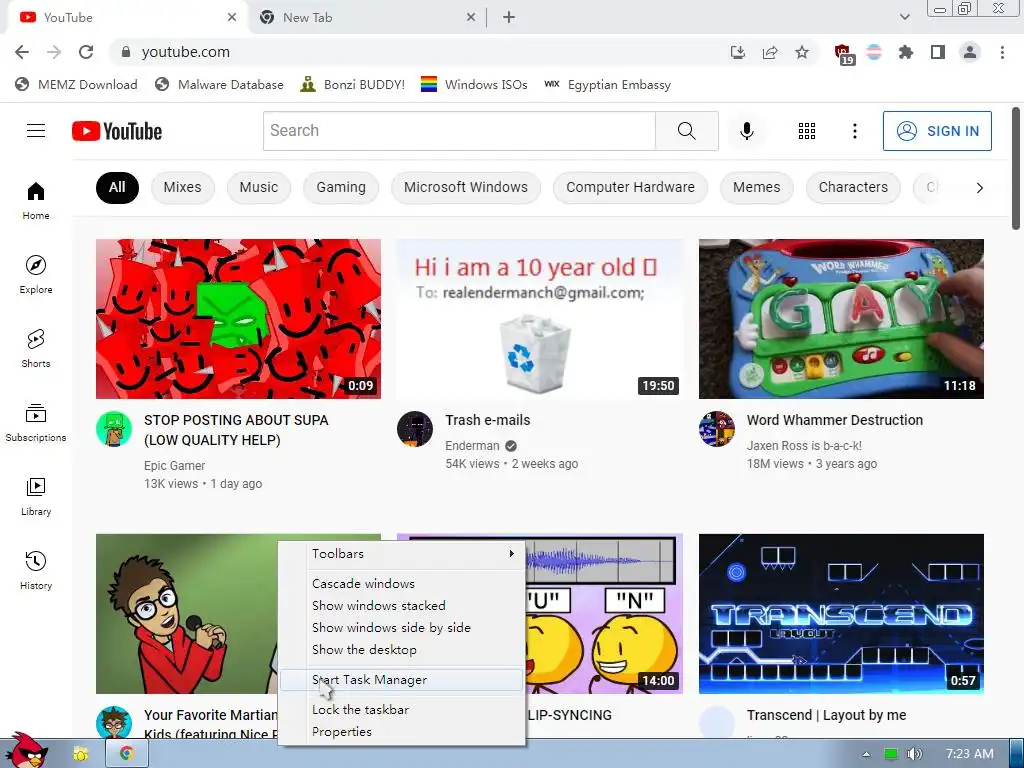Image resolution: width=1024 pixels, height=768 pixels.
Task: Go back using browser back arrow
Action: coord(22,52)
